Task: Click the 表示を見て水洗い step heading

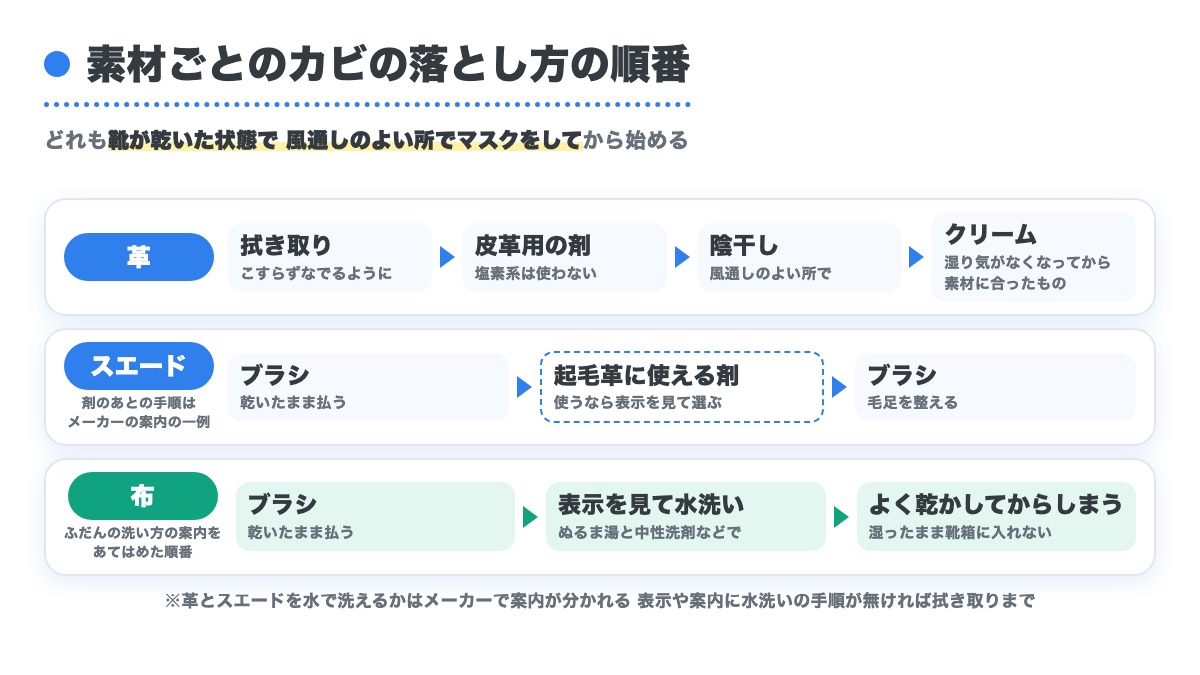Action: point(651,505)
